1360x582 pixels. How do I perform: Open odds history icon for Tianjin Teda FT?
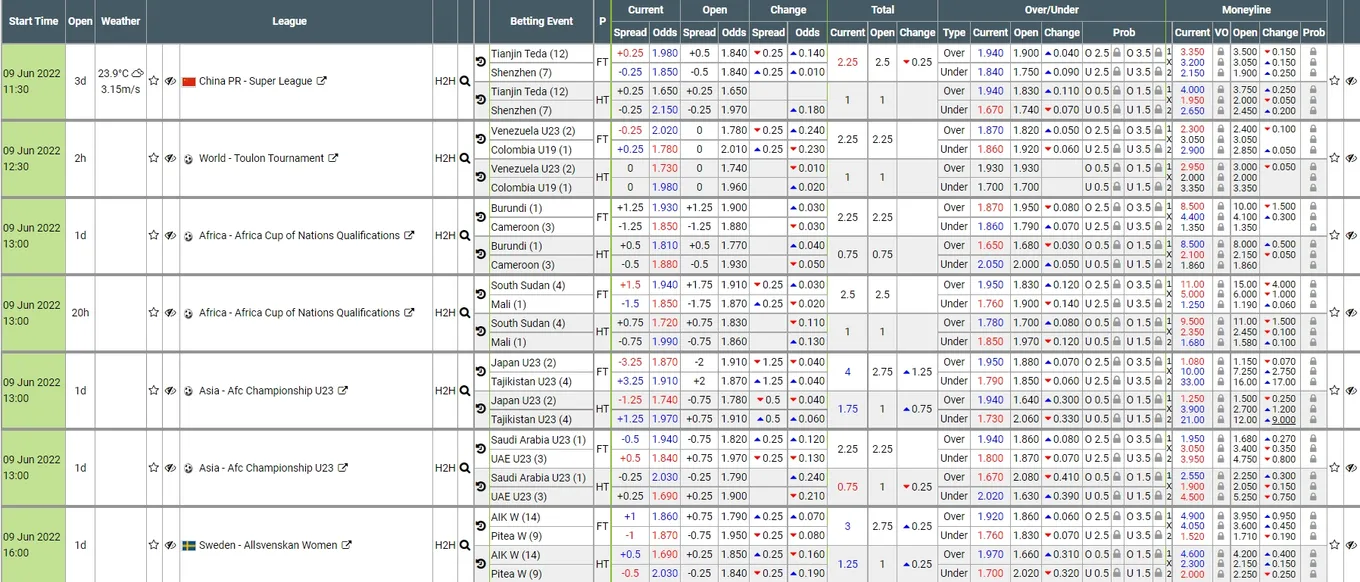pyautogui.click(x=481, y=62)
